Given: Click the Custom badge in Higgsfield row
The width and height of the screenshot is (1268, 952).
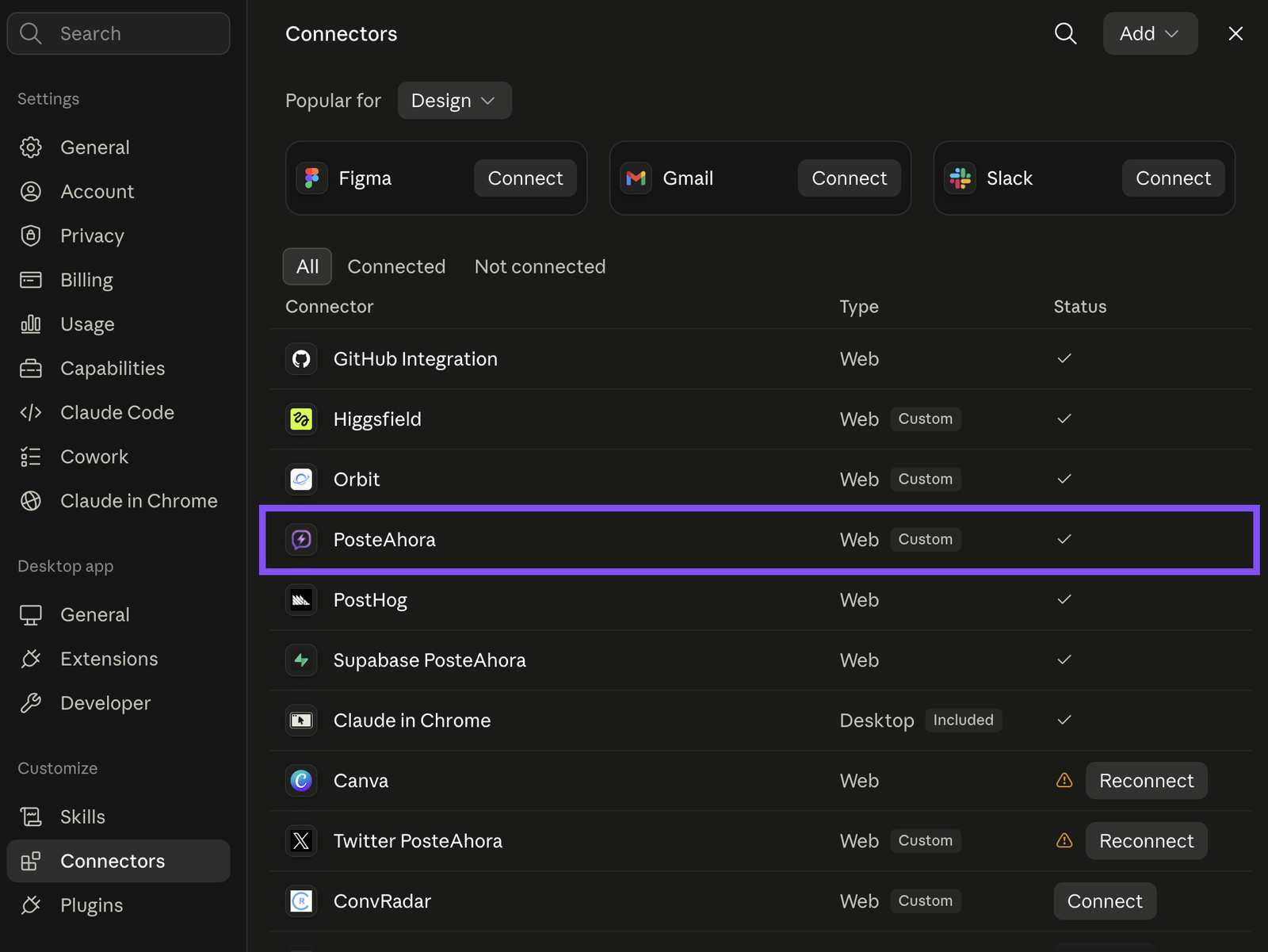Looking at the screenshot, I should click(925, 419).
